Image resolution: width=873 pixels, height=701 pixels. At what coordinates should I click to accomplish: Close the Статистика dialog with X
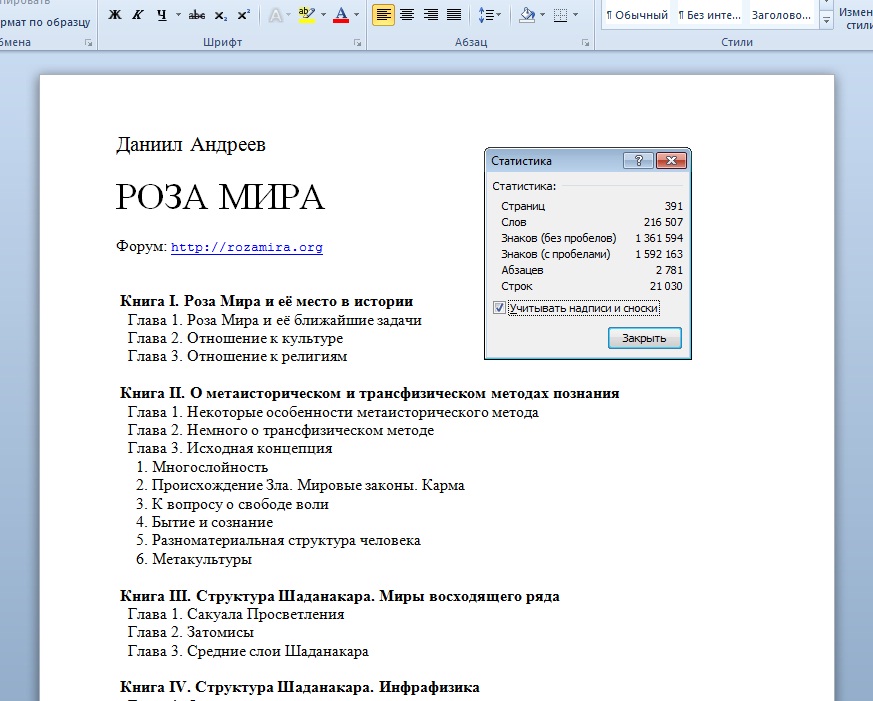[x=671, y=161]
